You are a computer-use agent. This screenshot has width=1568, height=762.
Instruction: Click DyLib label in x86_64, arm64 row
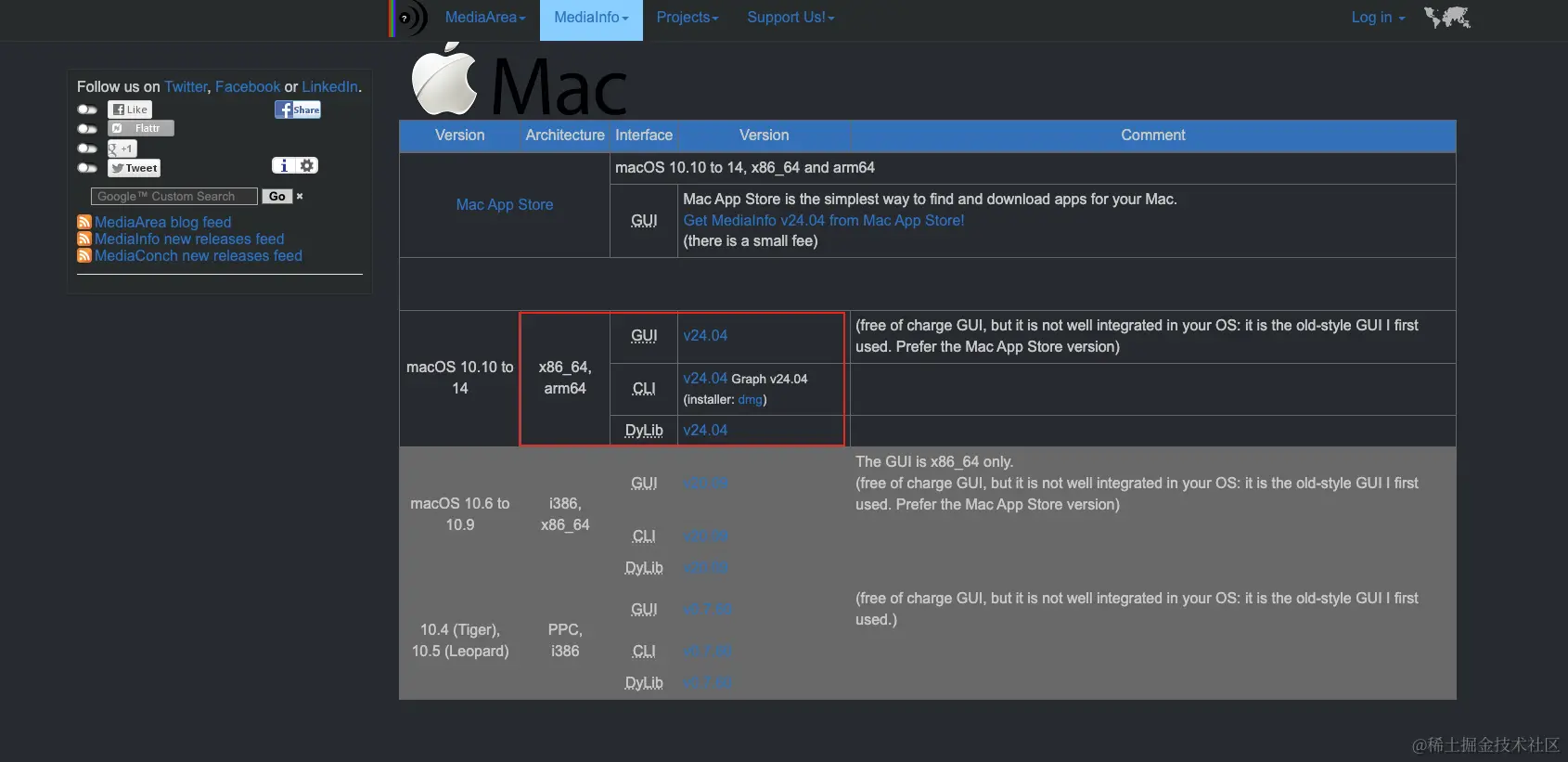644,430
